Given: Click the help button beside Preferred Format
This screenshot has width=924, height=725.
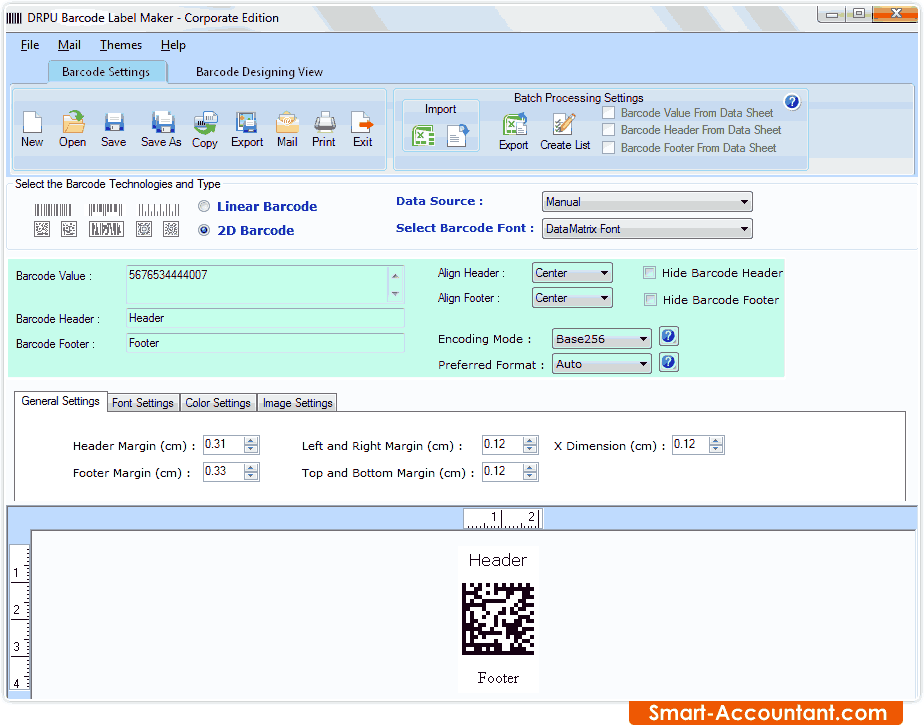Looking at the screenshot, I should [668, 362].
